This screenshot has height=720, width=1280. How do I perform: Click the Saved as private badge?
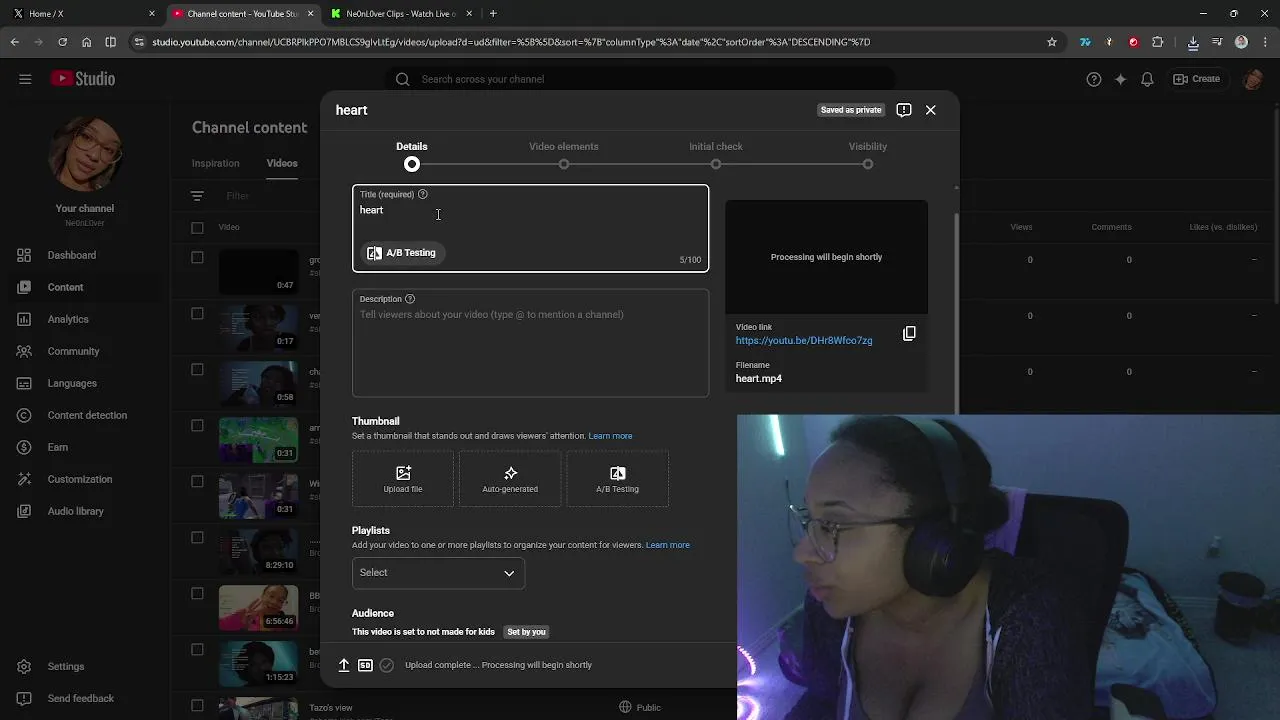851,110
